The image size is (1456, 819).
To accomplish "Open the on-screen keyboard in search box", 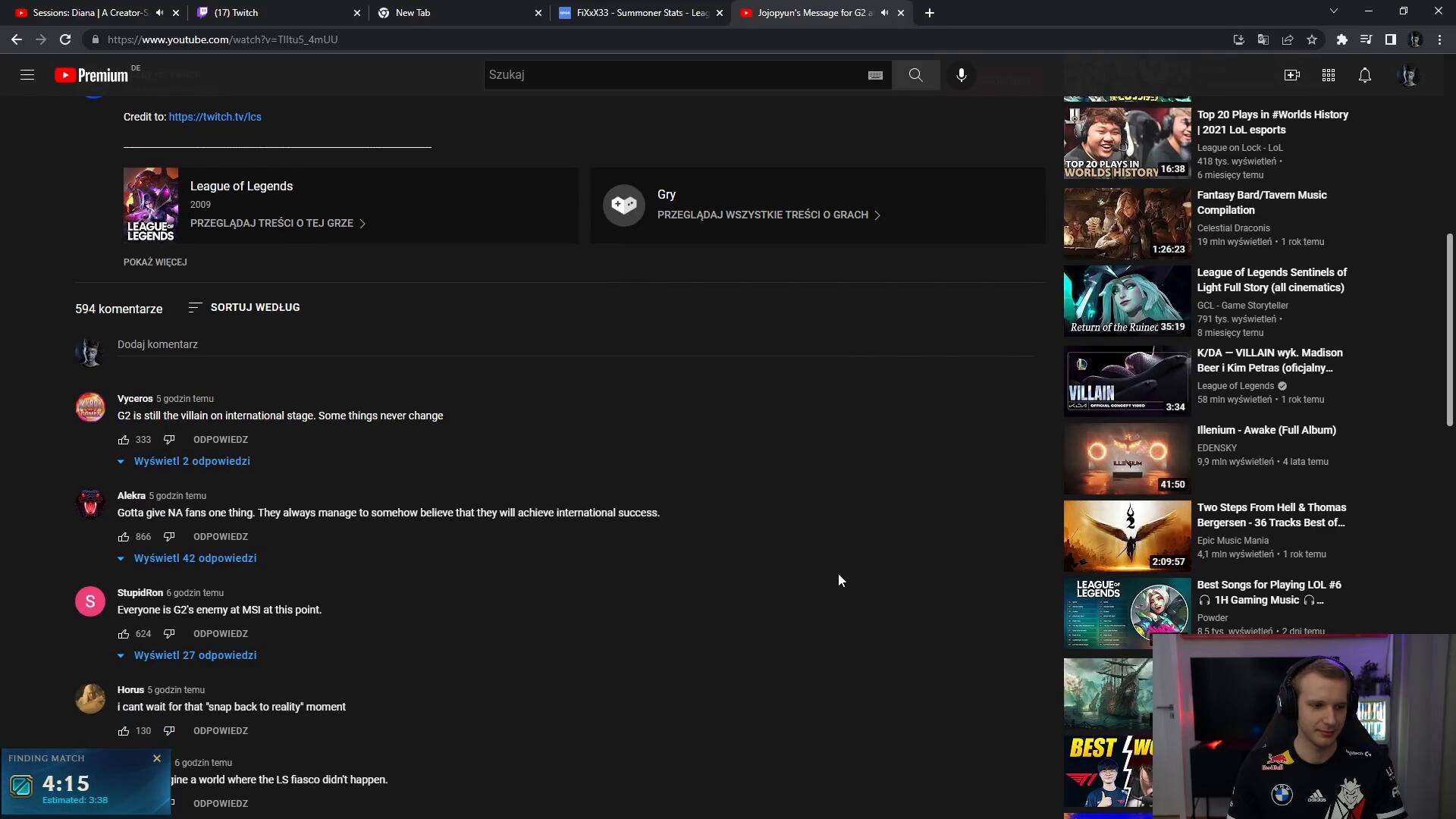I will click(x=875, y=75).
